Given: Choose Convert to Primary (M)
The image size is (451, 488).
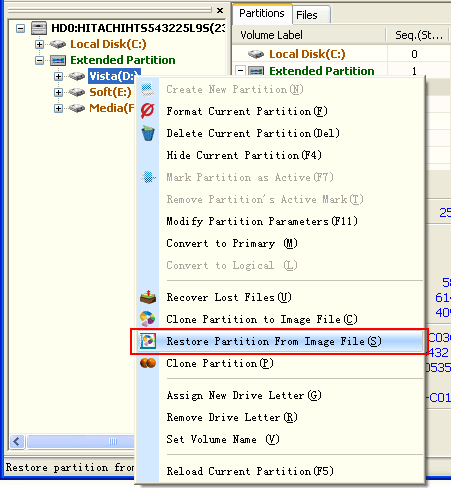Looking at the screenshot, I should 280,243.
